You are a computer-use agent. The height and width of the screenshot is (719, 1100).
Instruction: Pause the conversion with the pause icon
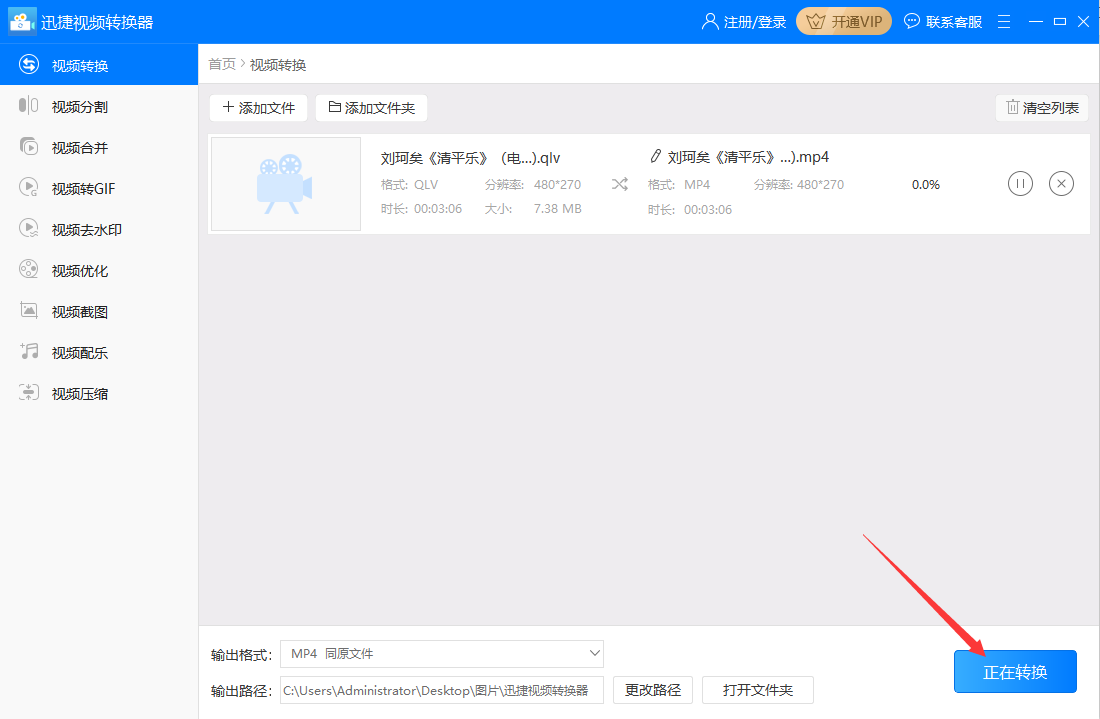(1020, 184)
